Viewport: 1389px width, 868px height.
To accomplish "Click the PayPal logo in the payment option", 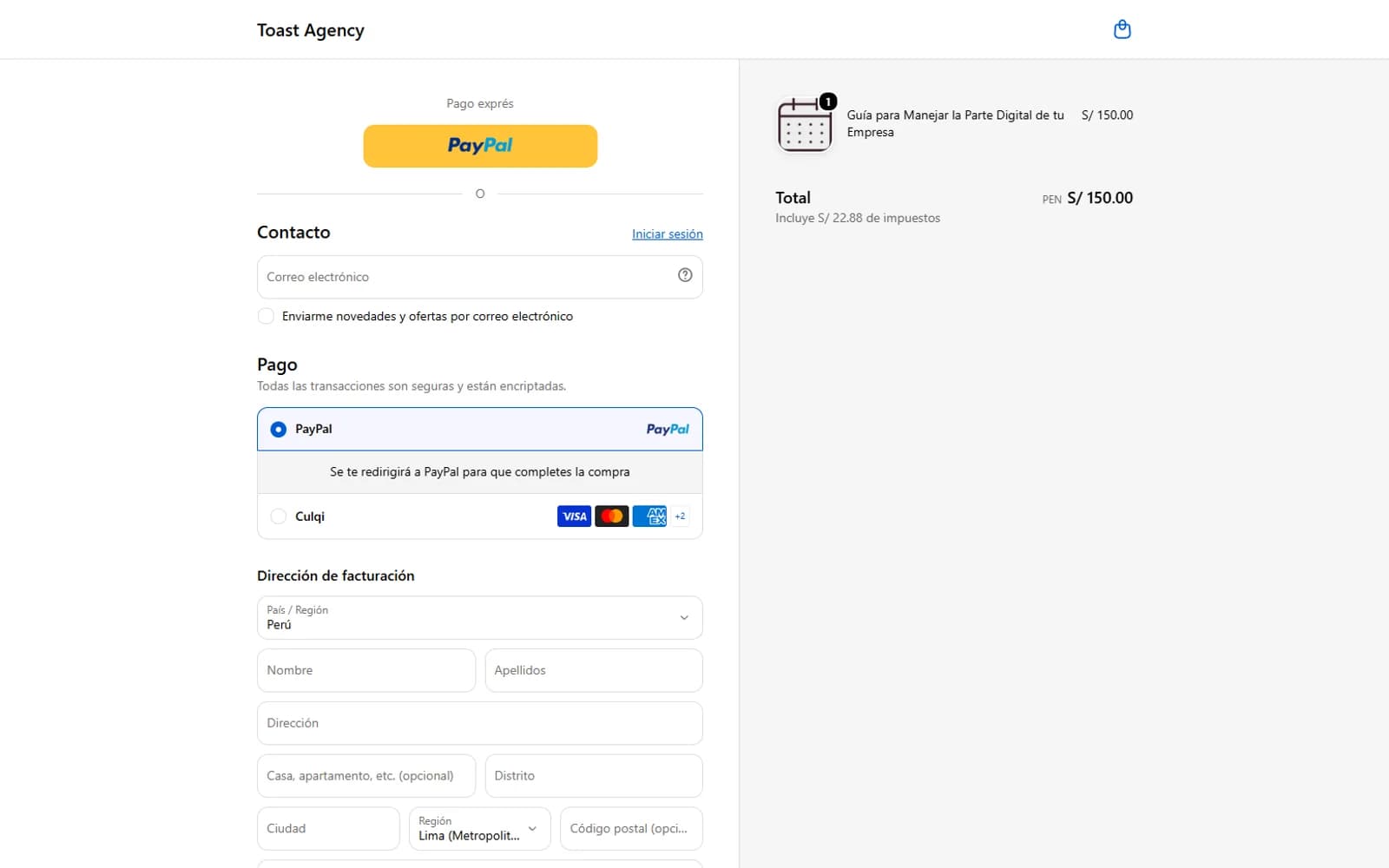I will [x=668, y=429].
